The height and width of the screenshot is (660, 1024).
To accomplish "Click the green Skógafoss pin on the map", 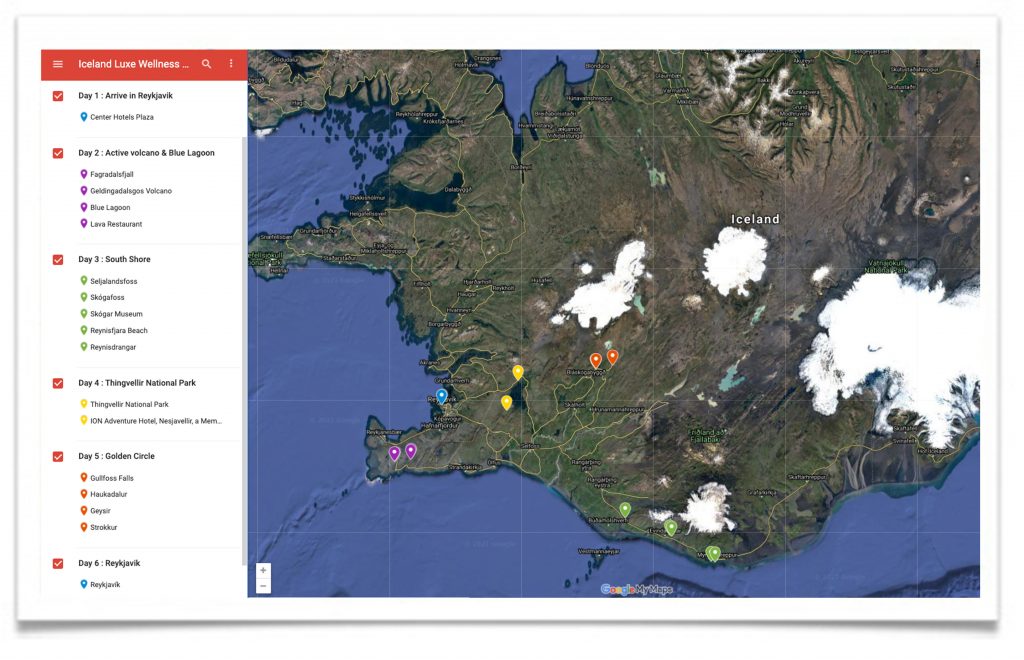I will (671, 527).
